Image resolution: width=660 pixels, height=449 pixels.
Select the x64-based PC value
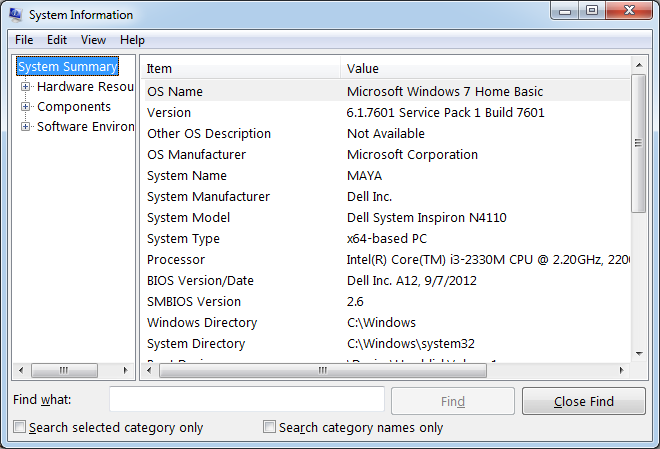click(x=387, y=239)
